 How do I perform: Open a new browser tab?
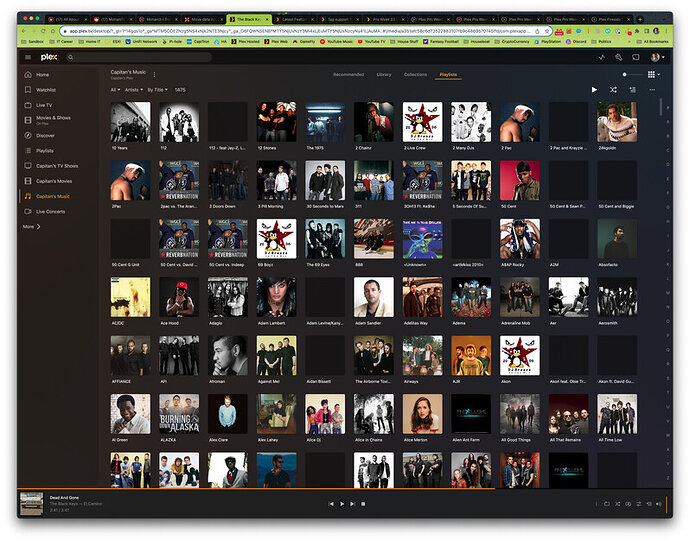[640, 19]
